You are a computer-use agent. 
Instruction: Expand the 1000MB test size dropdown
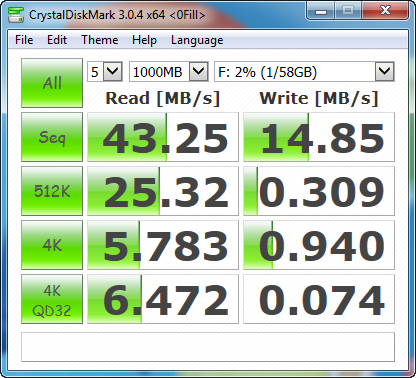(x=169, y=71)
